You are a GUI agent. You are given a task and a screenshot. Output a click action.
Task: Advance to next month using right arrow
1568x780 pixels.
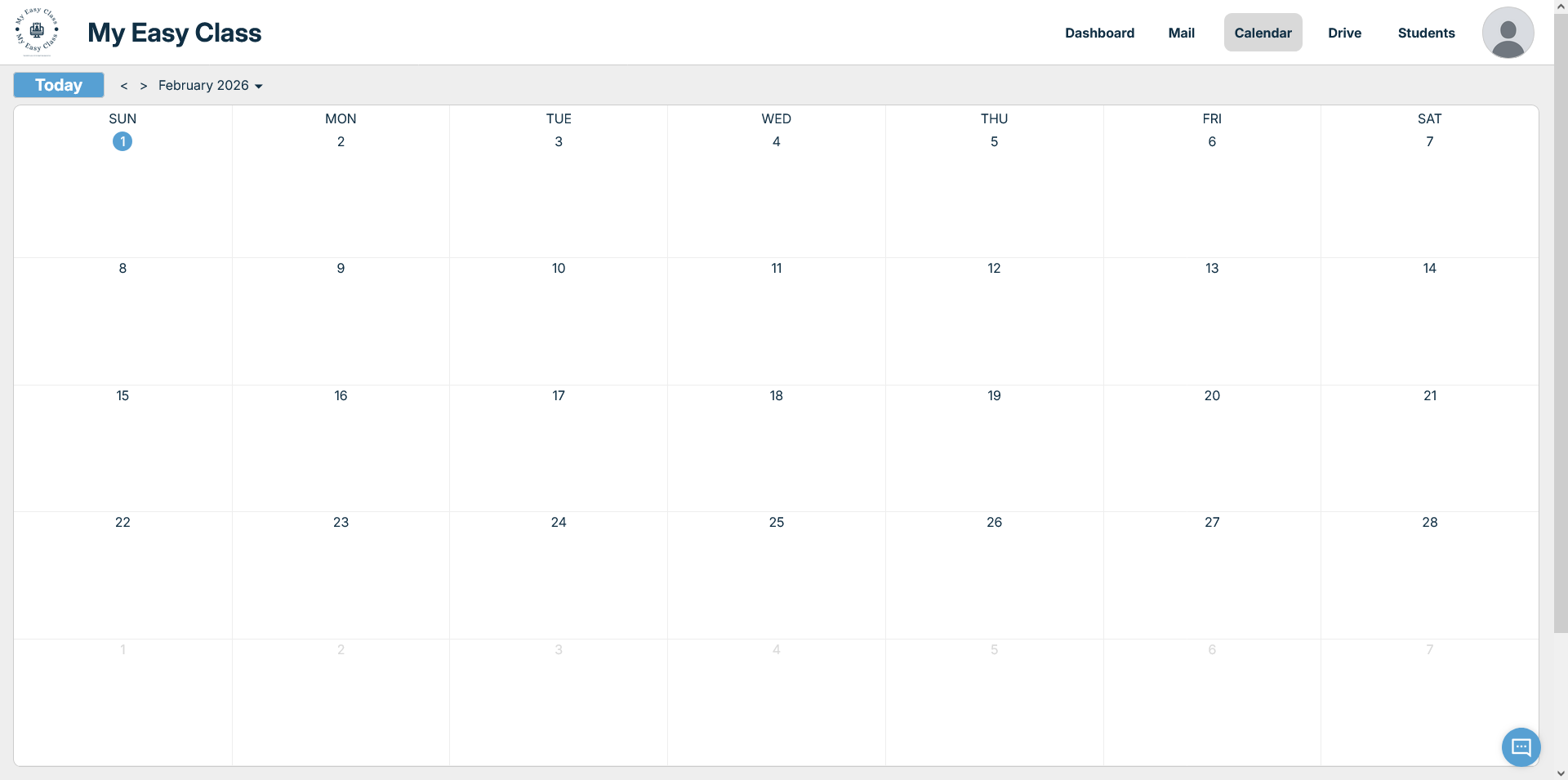pos(144,86)
